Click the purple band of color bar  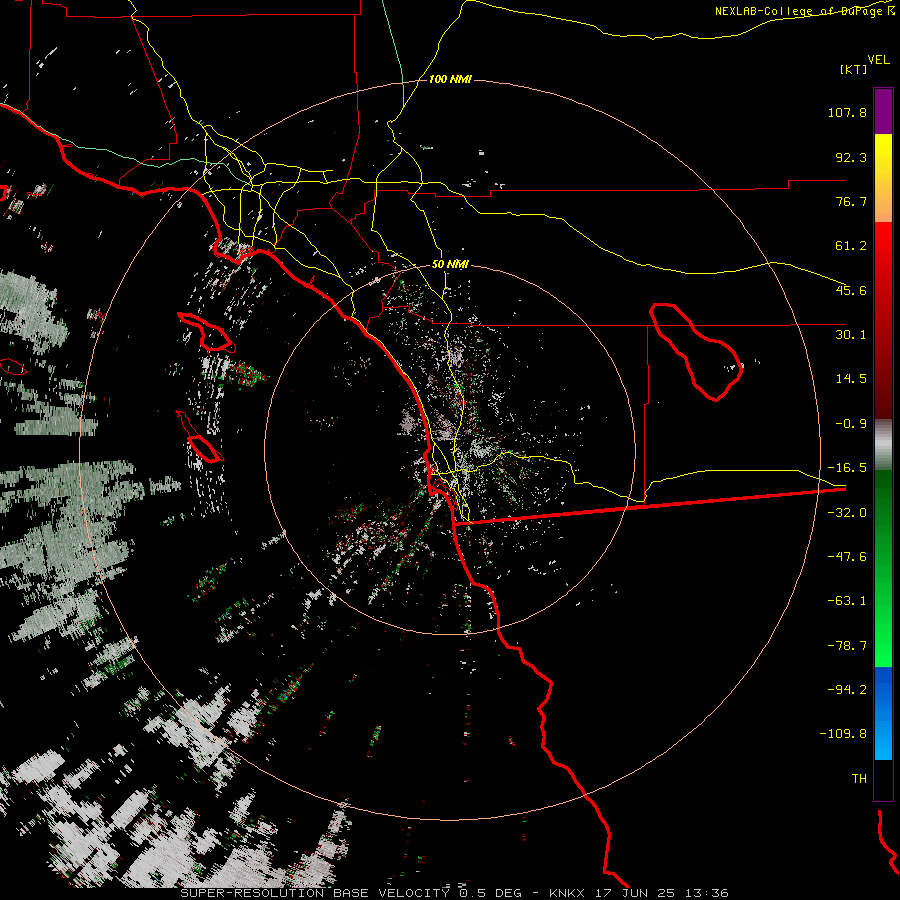click(883, 112)
